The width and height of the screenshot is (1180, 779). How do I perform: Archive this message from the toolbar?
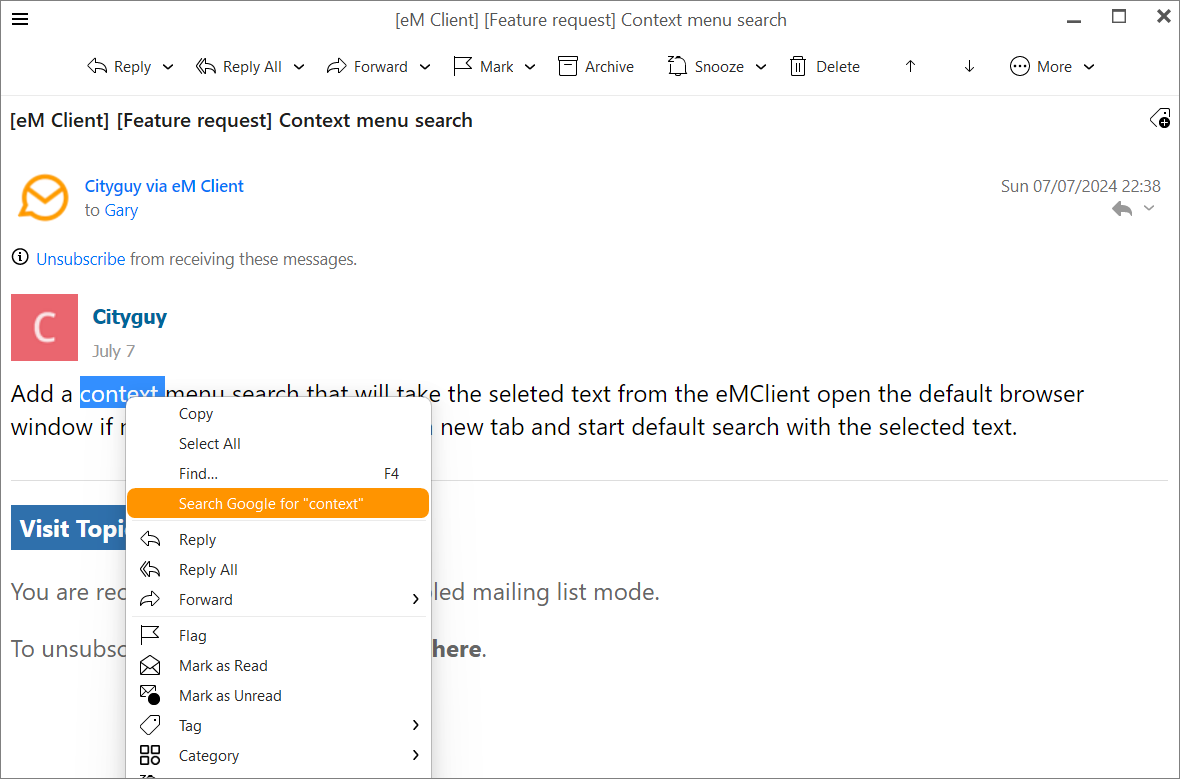pos(596,66)
